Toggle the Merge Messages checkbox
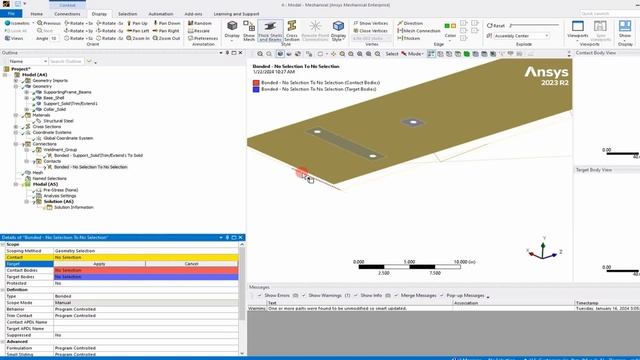This screenshot has height=360, width=640. coord(396,295)
